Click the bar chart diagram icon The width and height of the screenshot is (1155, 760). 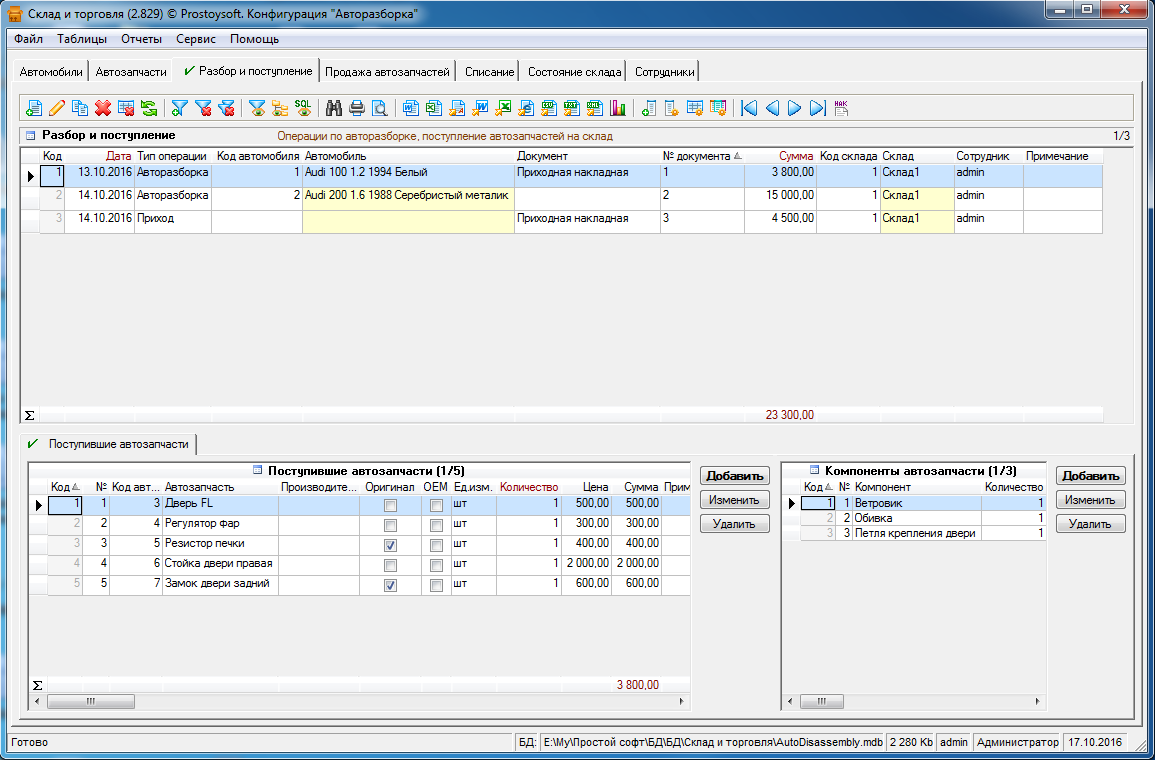point(617,108)
